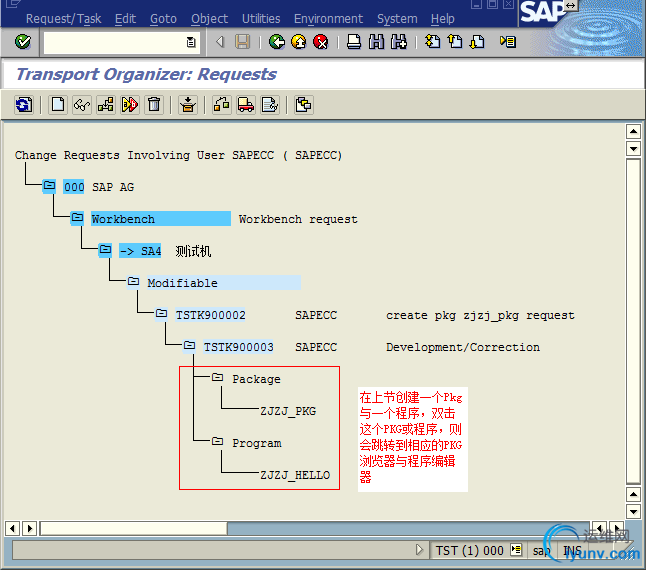Click the highlighted Modifiable label
The image size is (646, 570).
224,283
